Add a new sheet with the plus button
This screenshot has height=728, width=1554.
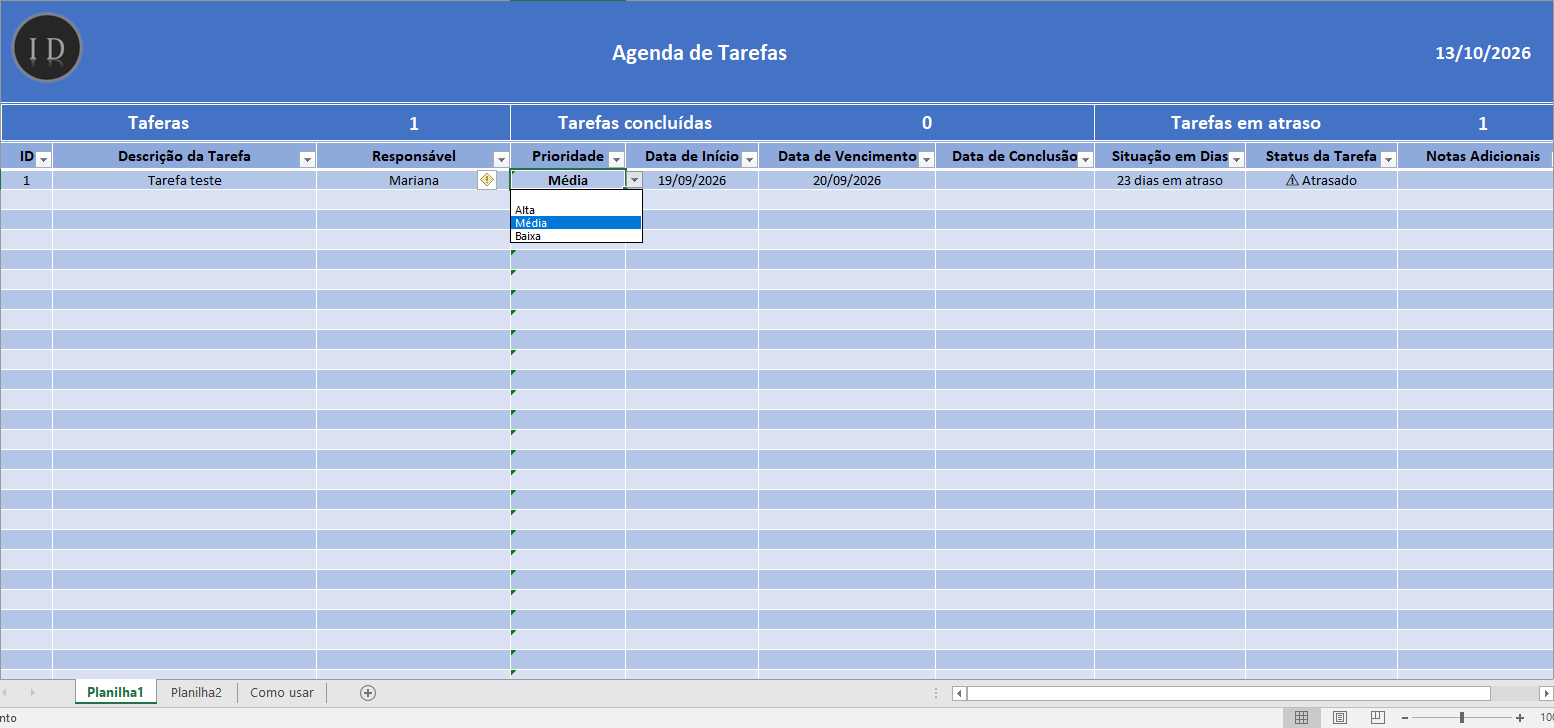[x=368, y=693]
